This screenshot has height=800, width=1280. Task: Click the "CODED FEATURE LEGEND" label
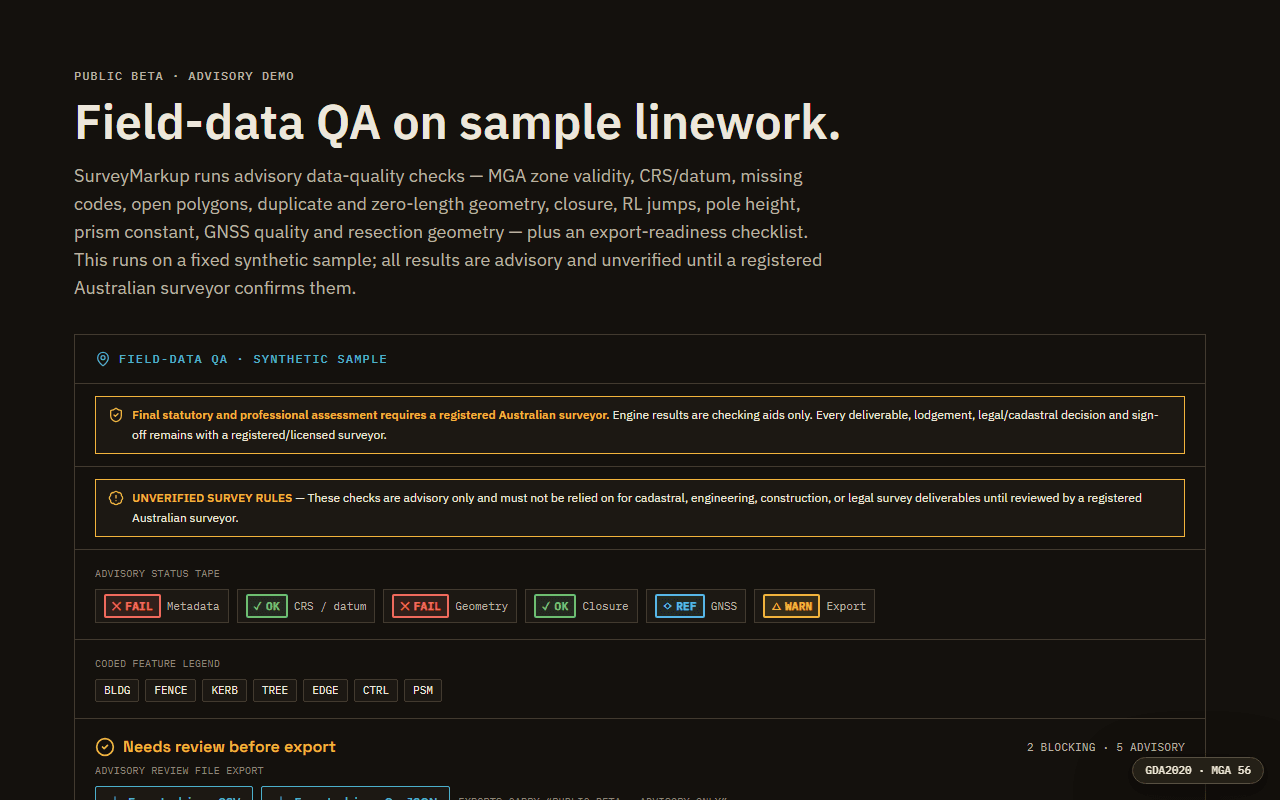coord(158,664)
